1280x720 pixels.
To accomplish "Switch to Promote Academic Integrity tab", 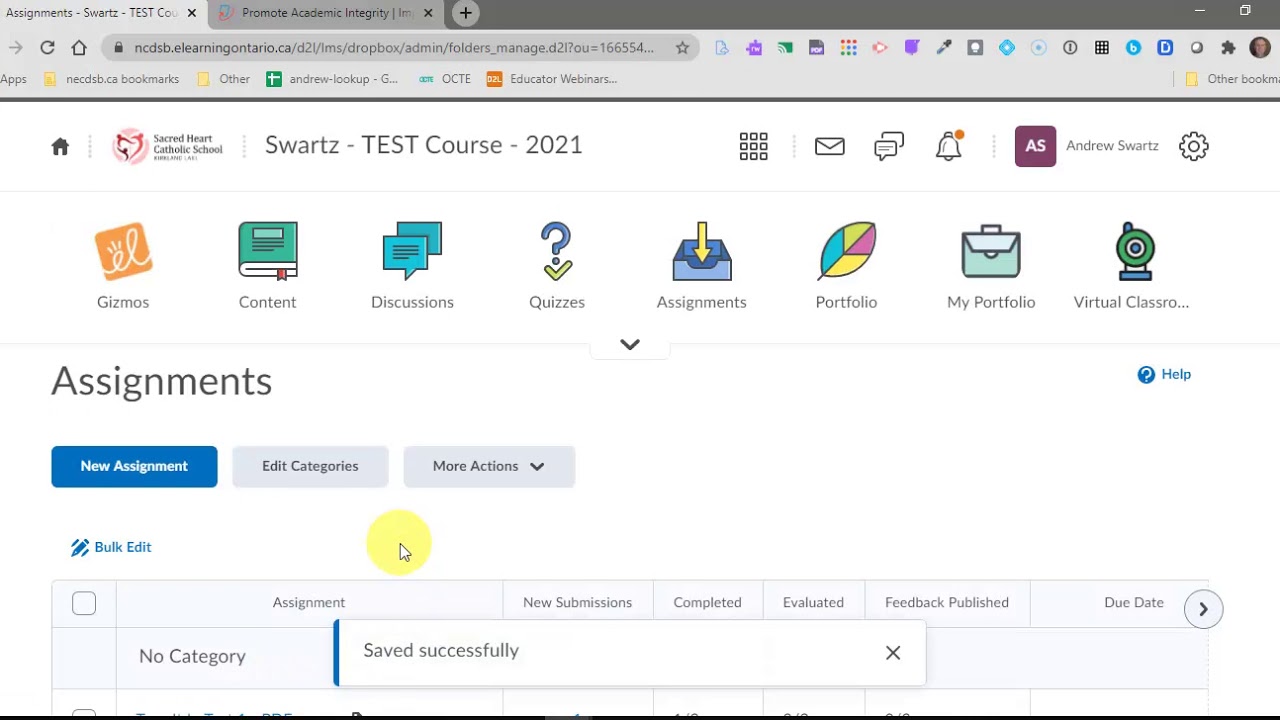I will 326,13.
